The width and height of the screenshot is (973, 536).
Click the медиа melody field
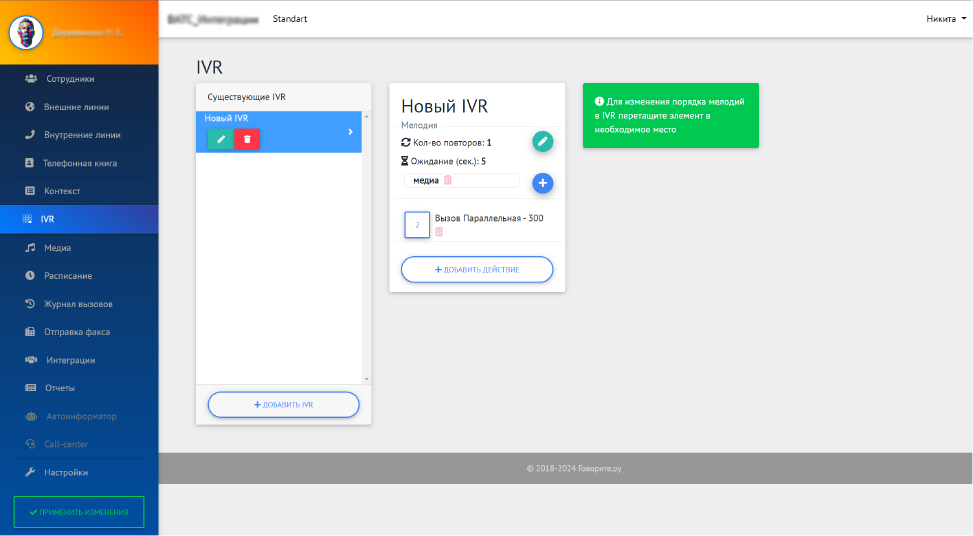[462, 180]
